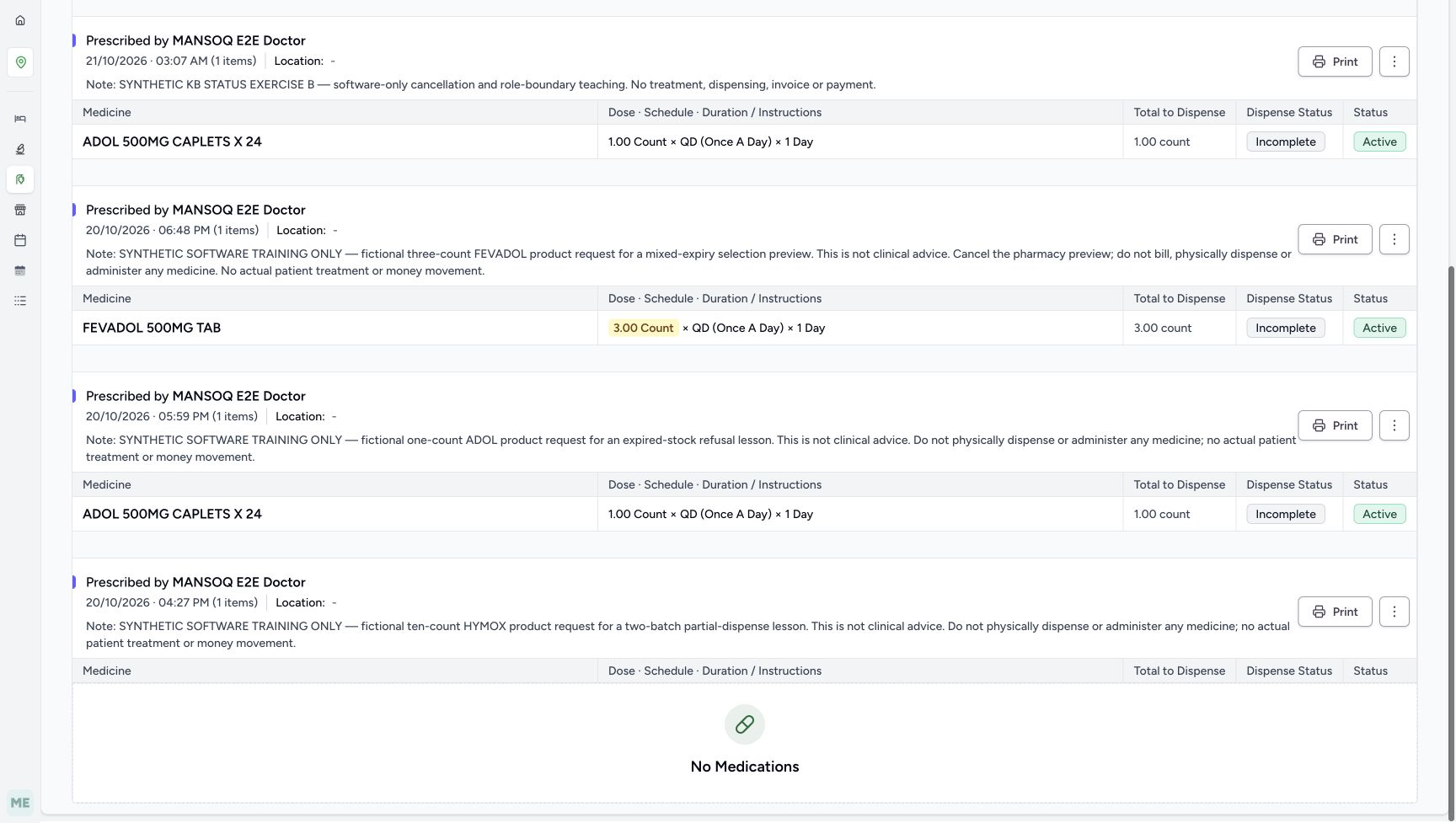Click the '20/10/2026 · 06:48 PM (1 items)' timestamp
Image resolution: width=1456 pixels, height=823 pixels.
click(x=172, y=230)
